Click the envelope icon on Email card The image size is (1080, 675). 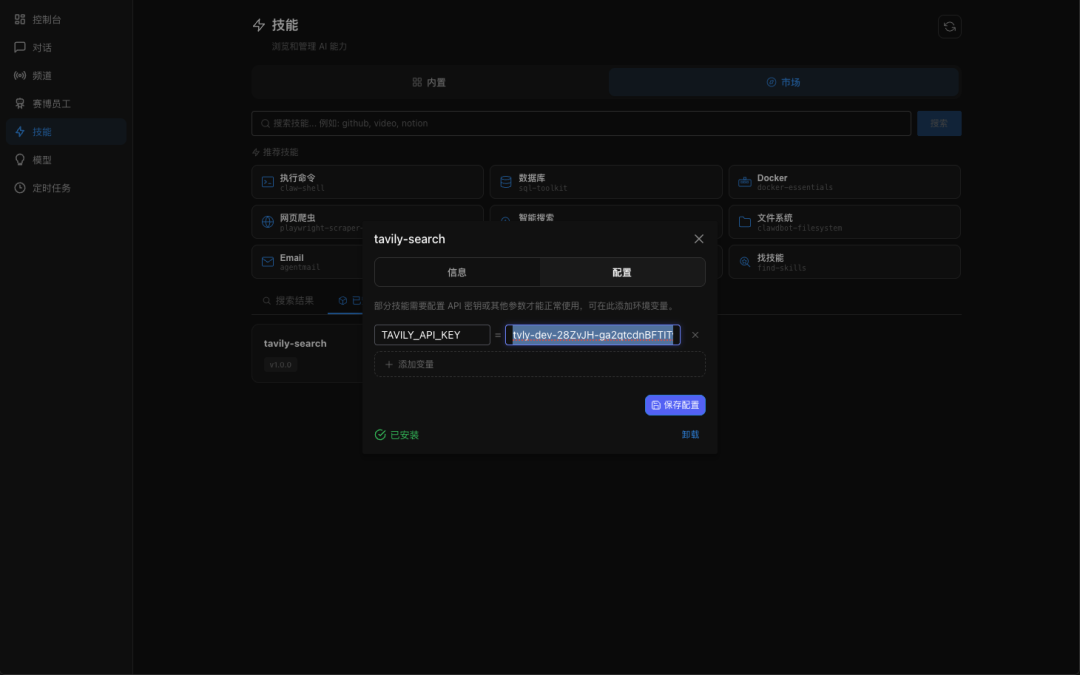pos(268,262)
